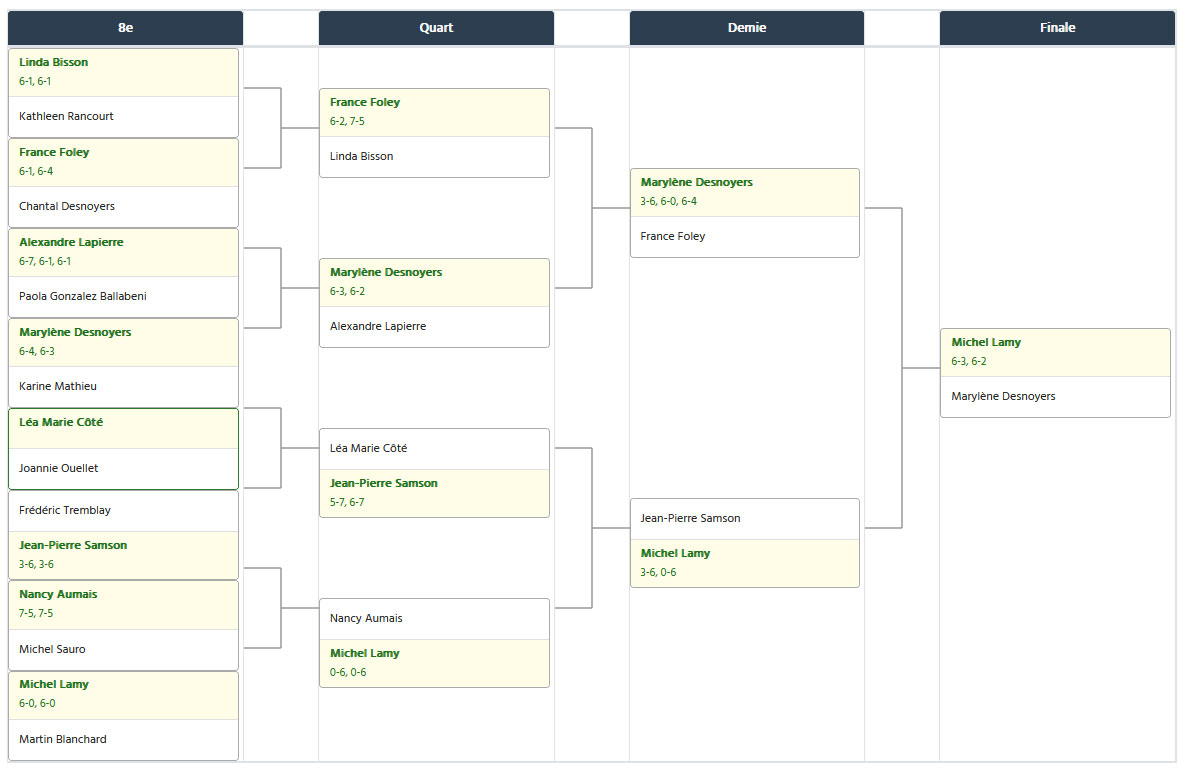This screenshot has width=1186, height=775.
Task: Click France Foley in the 8e round
Action: pos(123,162)
